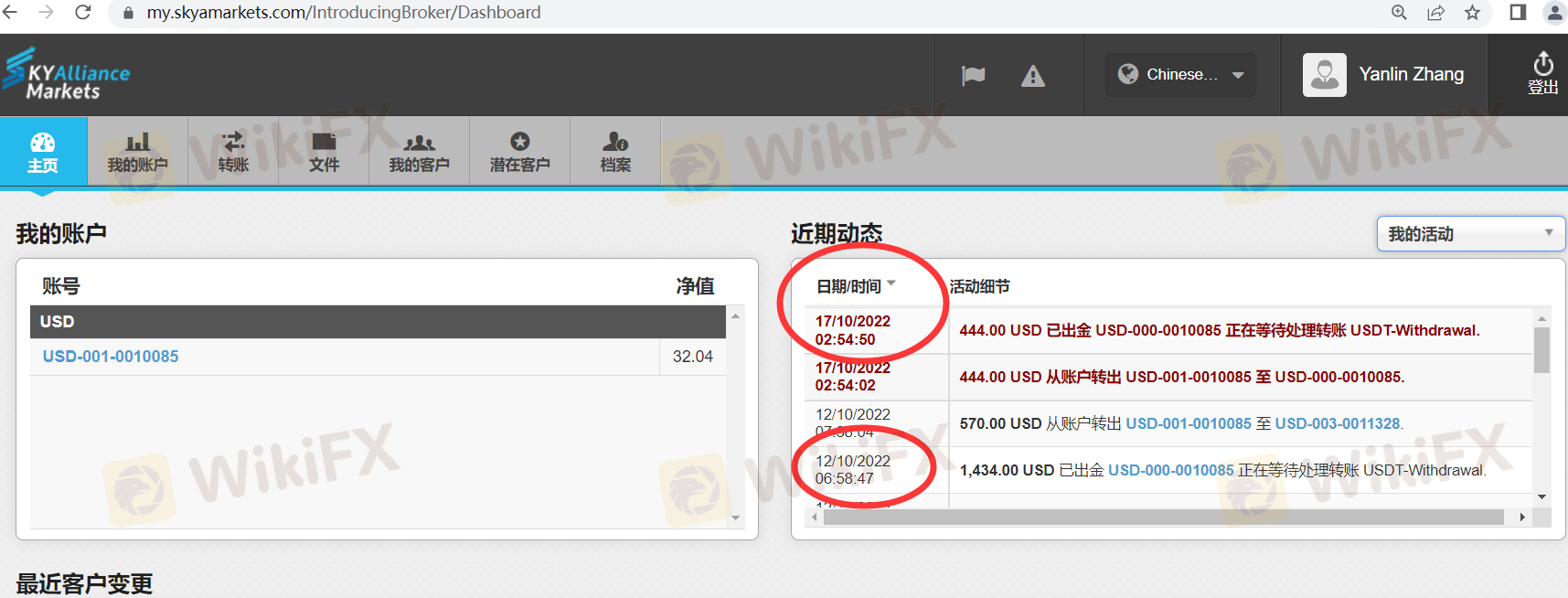Go back with the browser back arrow

(x=10, y=12)
